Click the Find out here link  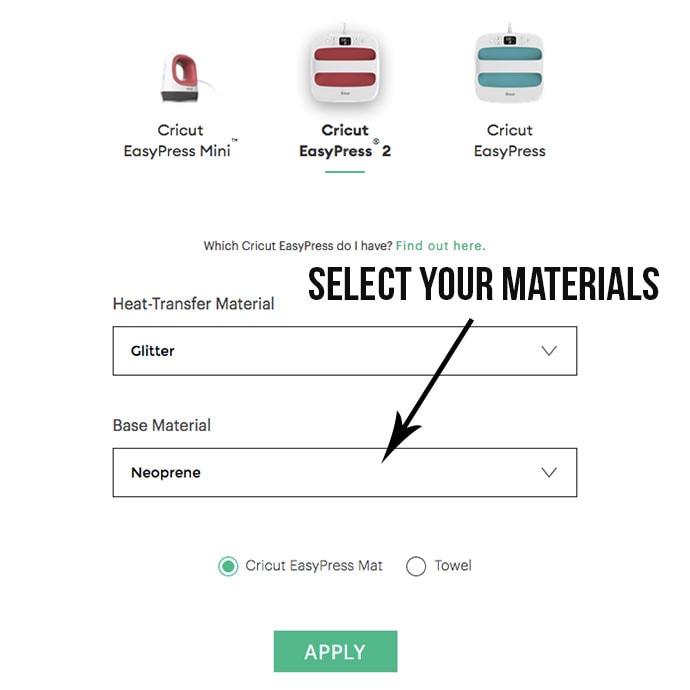(x=440, y=246)
